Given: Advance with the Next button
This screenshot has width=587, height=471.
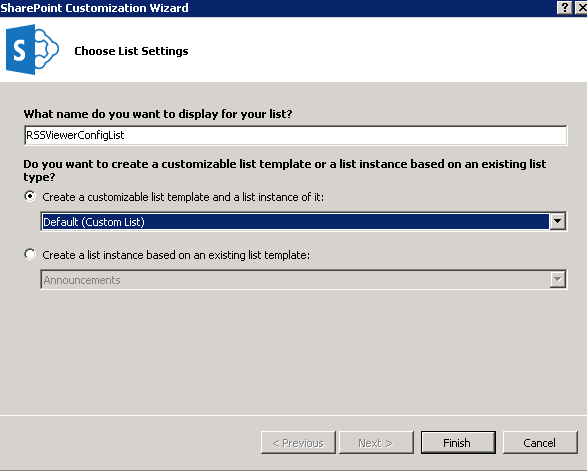Looking at the screenshot, I should [x=376, y=443].
